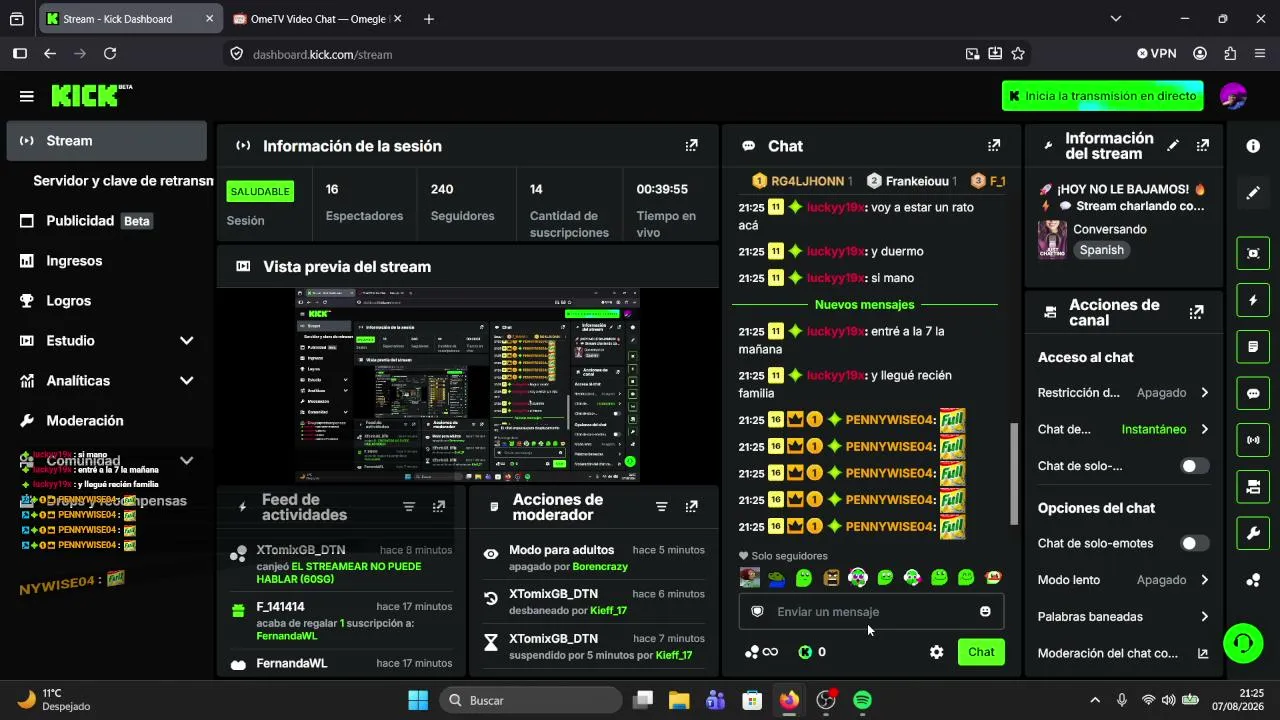Expand the Estudio sidebar section
The image size is (1280, 720).
[186, 341]
